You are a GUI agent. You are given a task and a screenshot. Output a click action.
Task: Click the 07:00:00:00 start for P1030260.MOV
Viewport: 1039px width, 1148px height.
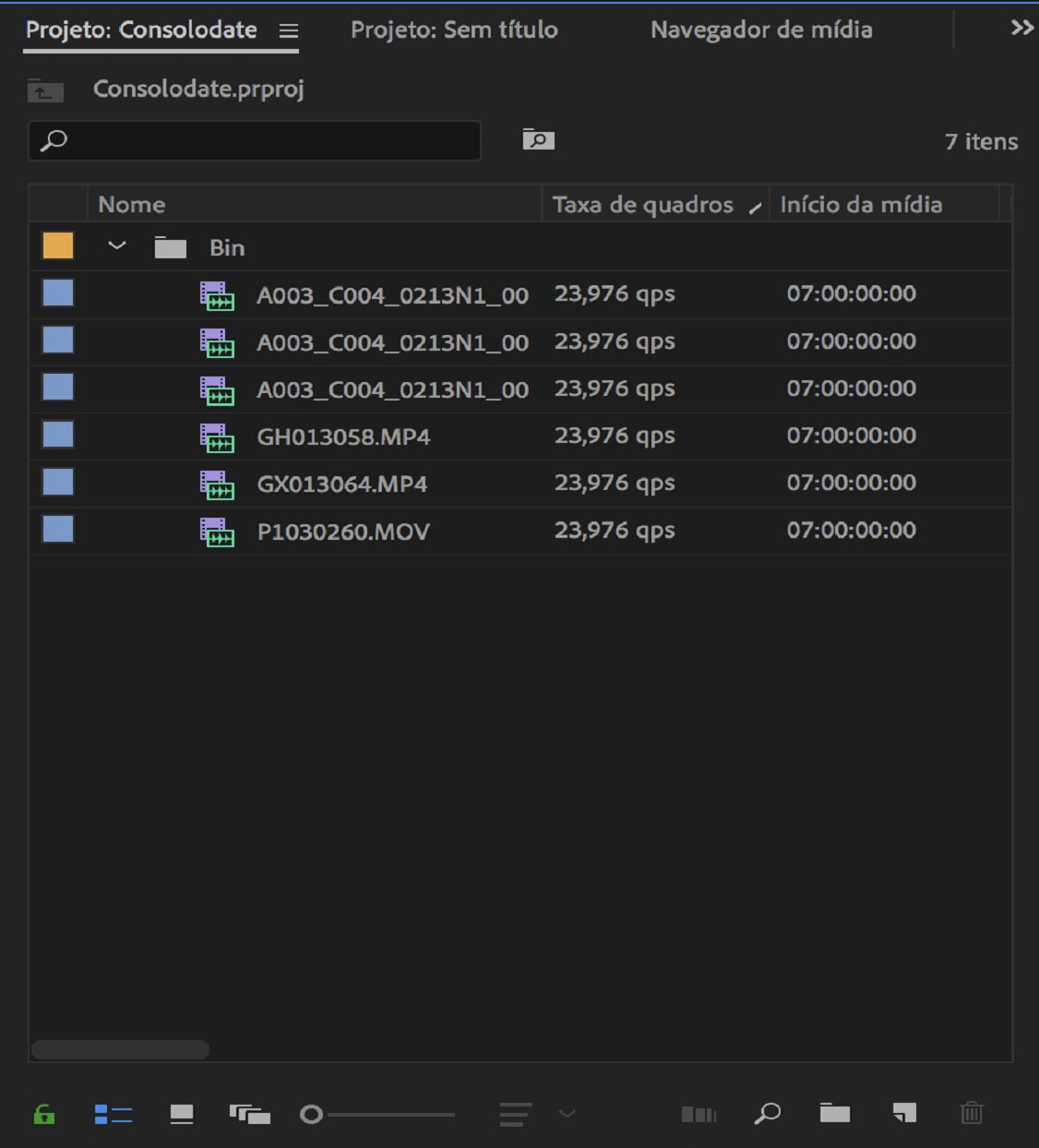pos(852,530)
